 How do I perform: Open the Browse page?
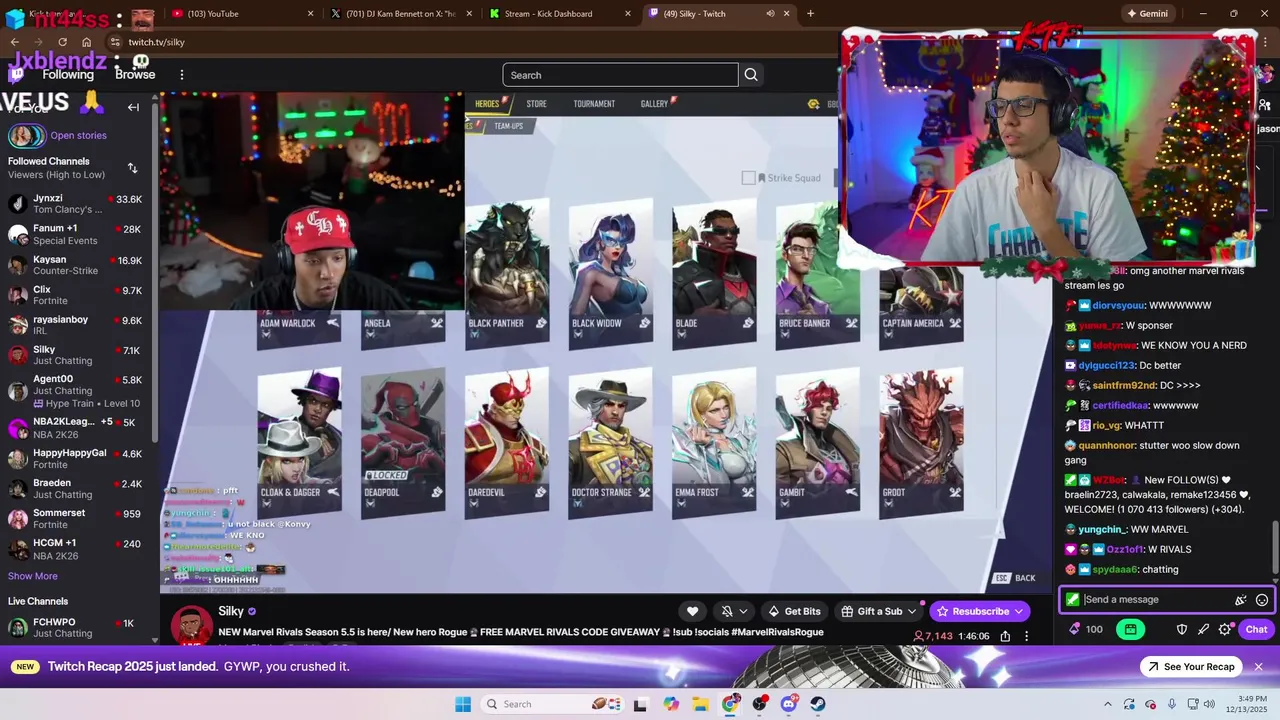click(x=135, y=75)
